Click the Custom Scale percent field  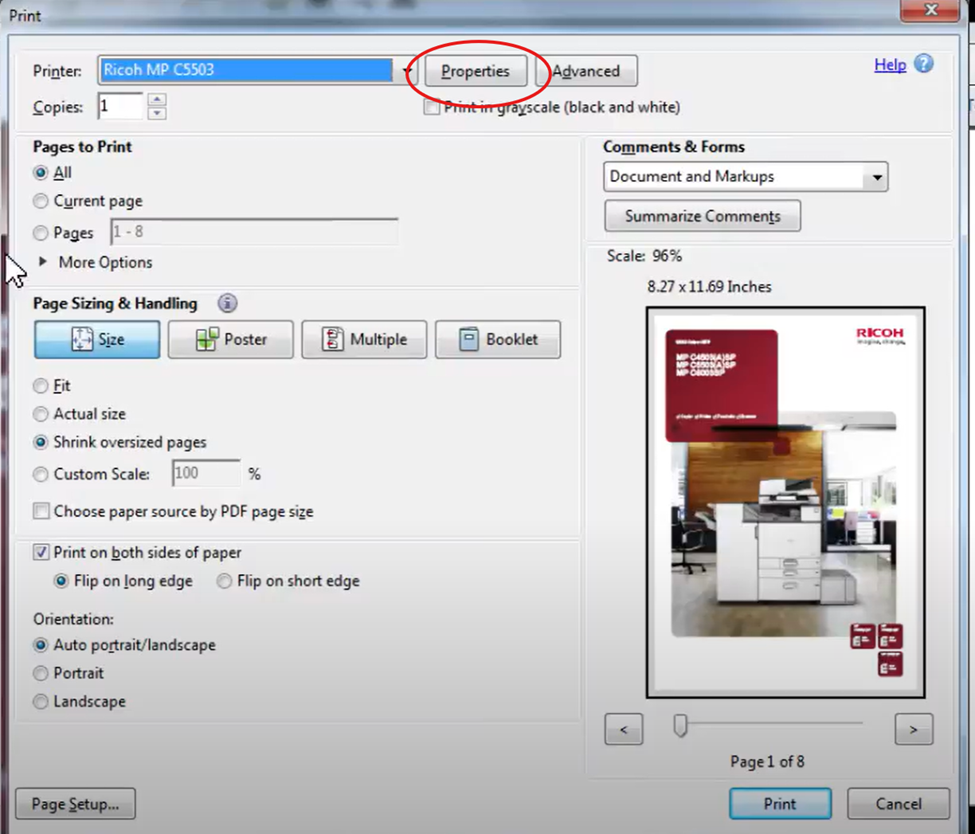click(206, 473)
